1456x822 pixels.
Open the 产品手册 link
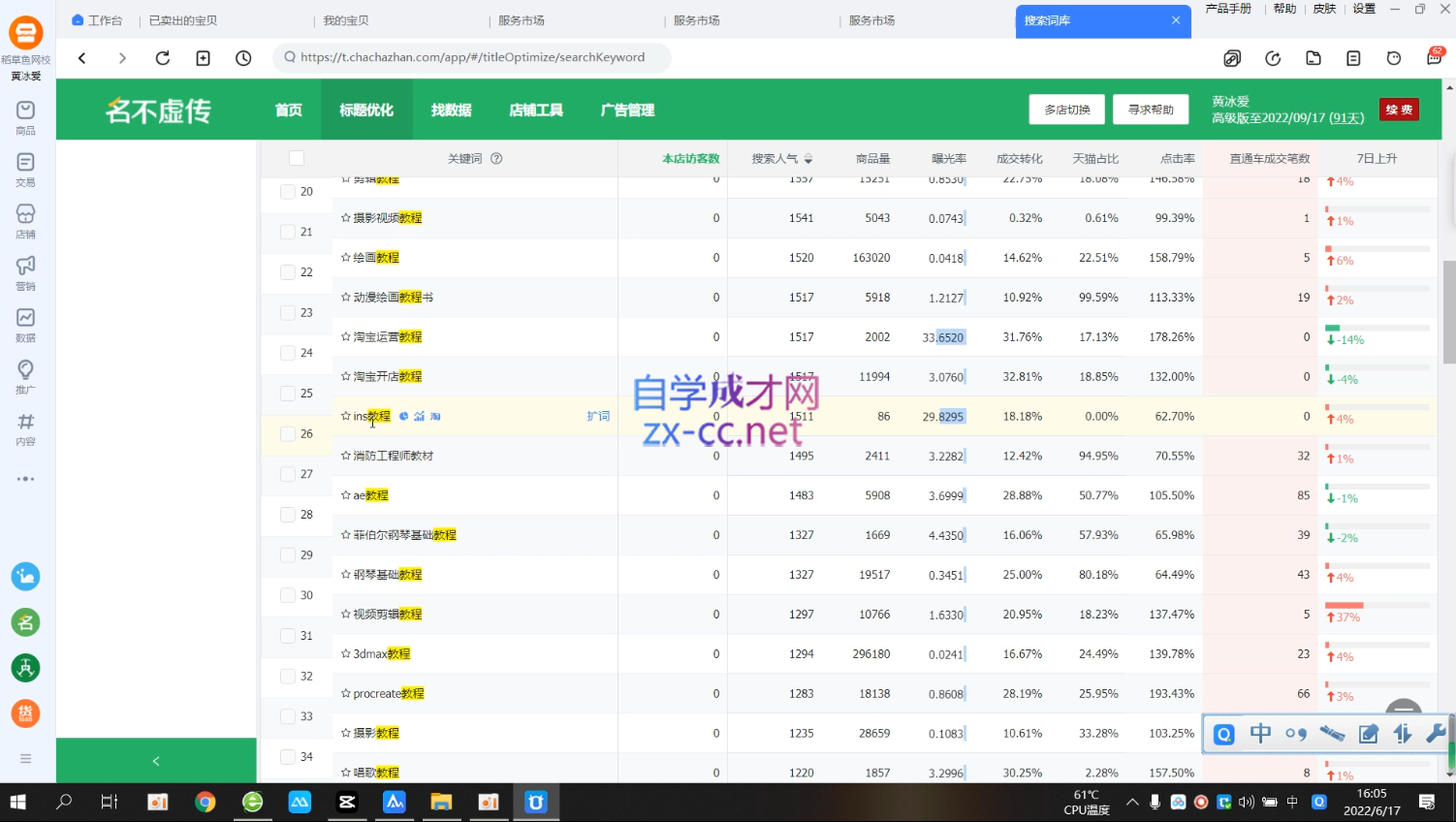1228,9
